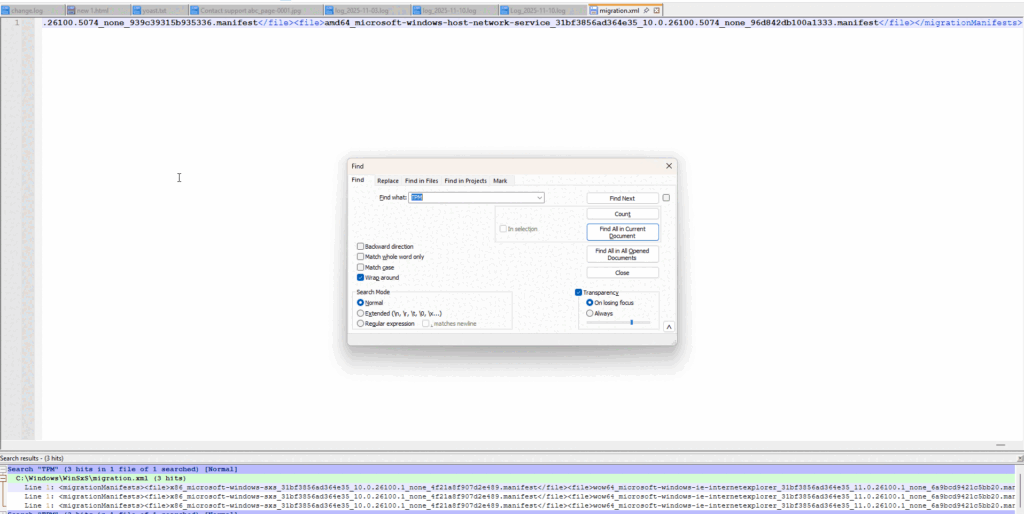Select Regular expression search mode
The height and width of the screenshot is (514, 1024).
pos(361,323)
